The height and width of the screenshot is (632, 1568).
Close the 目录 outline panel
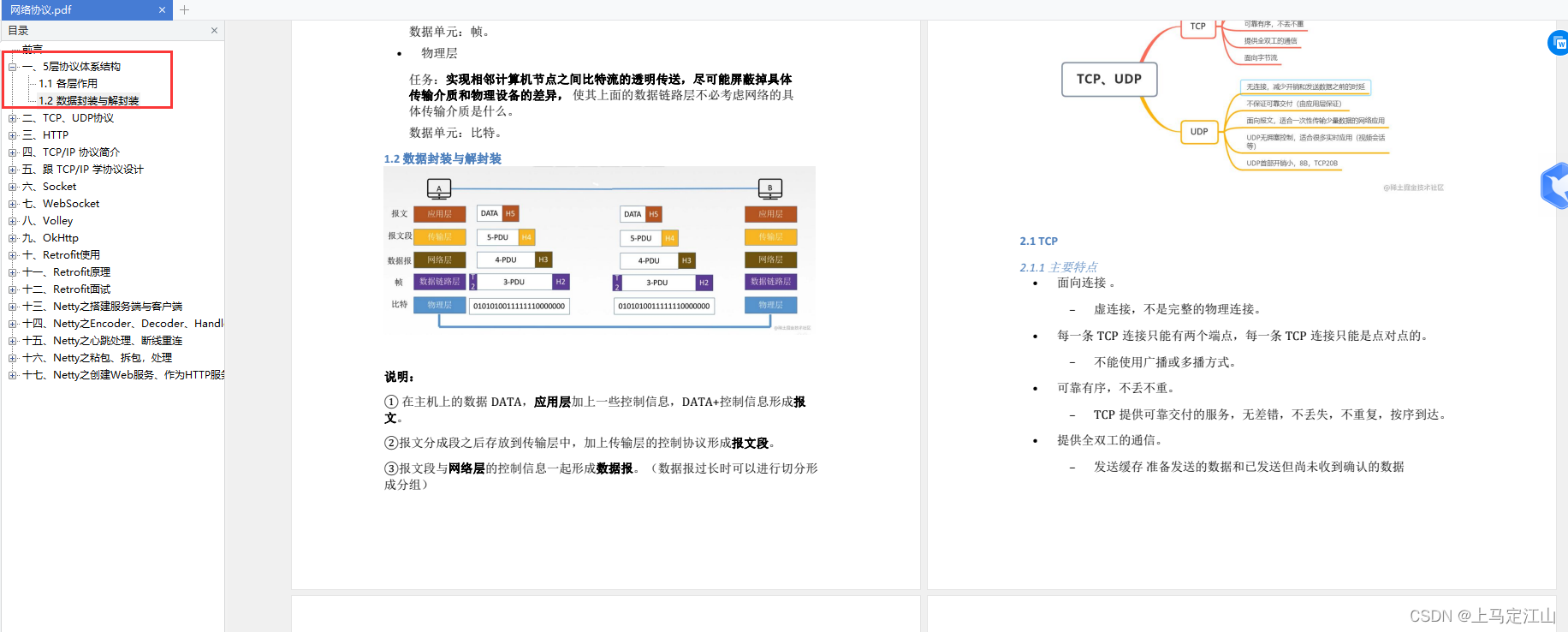[x=214, y=30]
